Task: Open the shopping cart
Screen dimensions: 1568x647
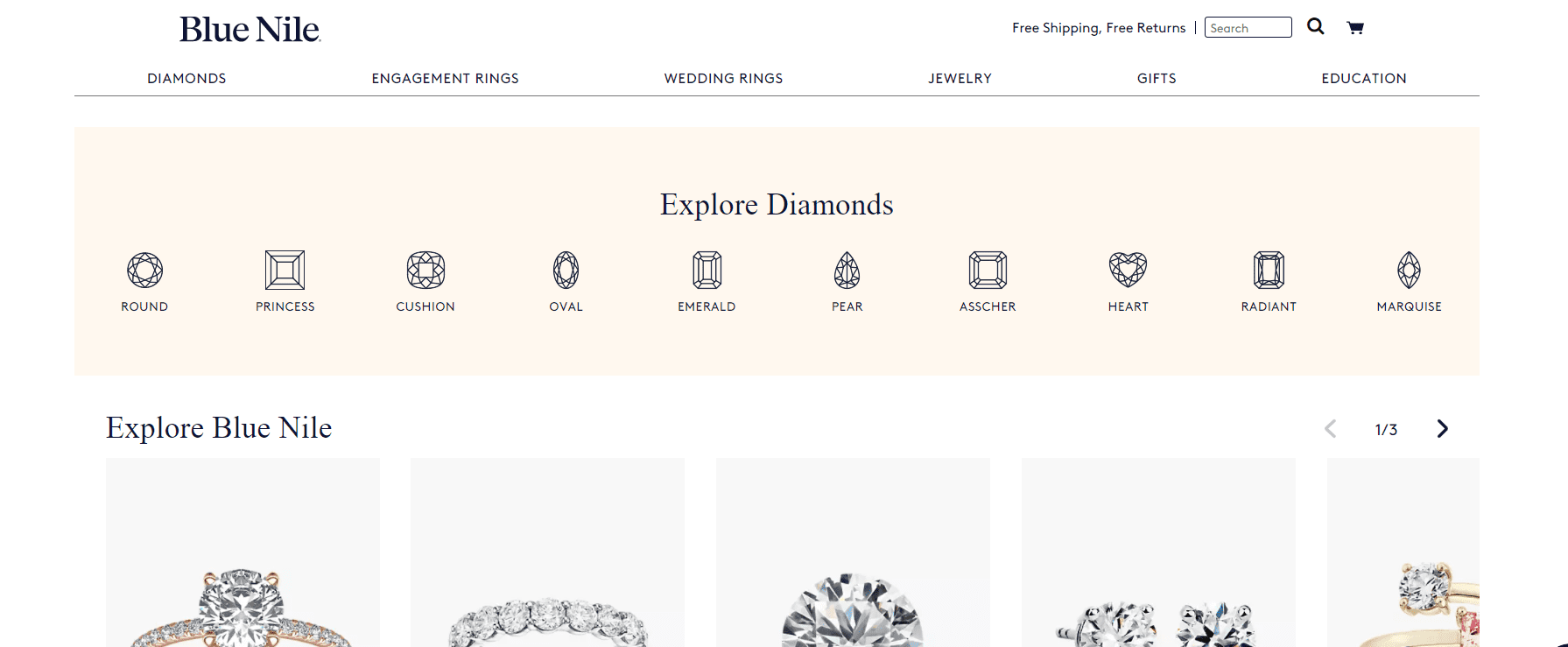Action: point(1355,27)
